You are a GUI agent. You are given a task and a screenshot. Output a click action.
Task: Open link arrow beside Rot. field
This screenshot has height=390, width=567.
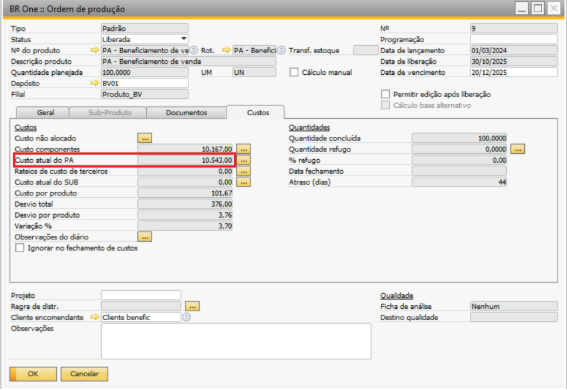click(226, 50)
